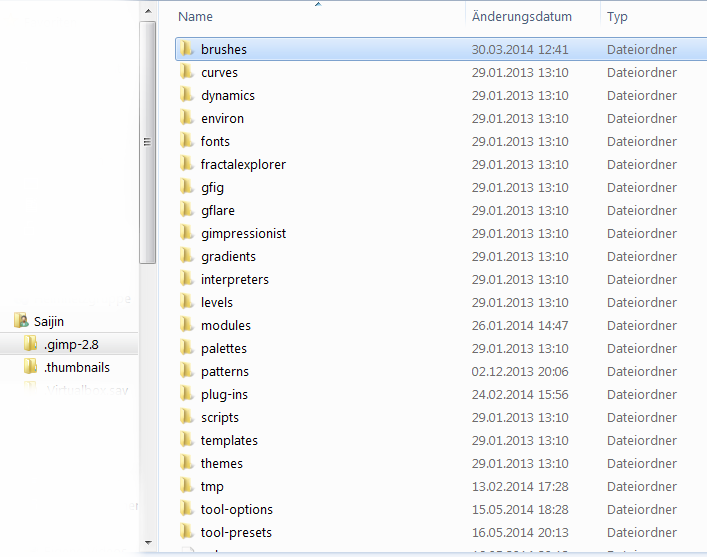The image size is (707, 557).
Task: Click the gflare folder icon
Action: point(186,210)
